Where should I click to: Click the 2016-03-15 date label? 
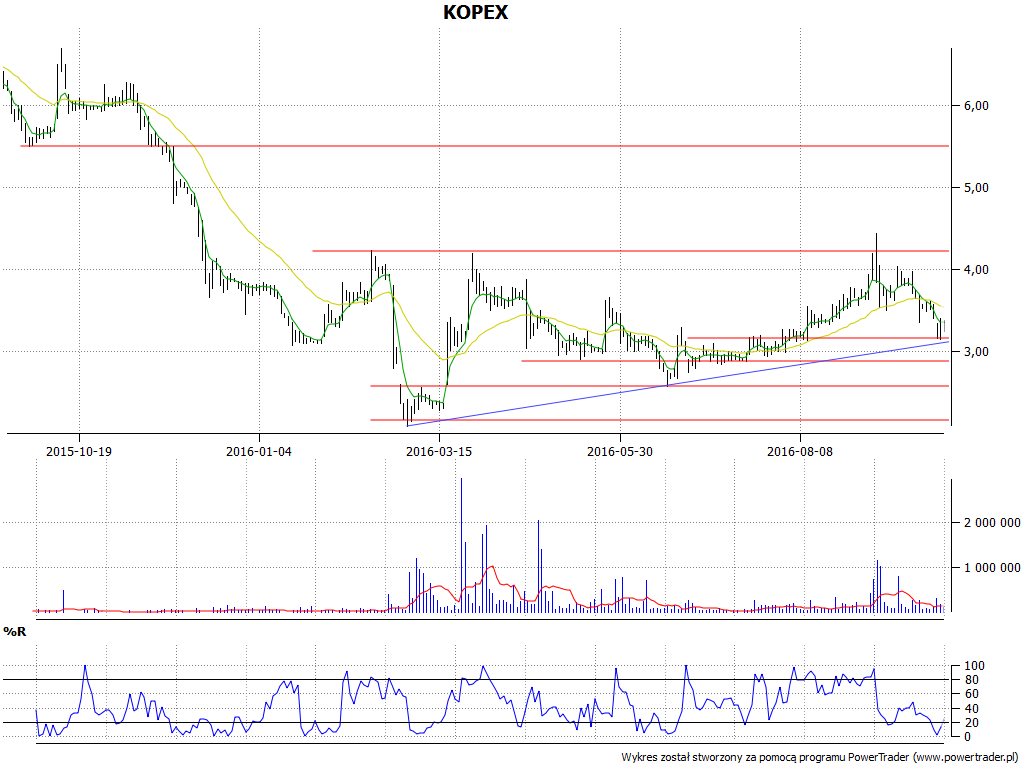click(439, 451)
